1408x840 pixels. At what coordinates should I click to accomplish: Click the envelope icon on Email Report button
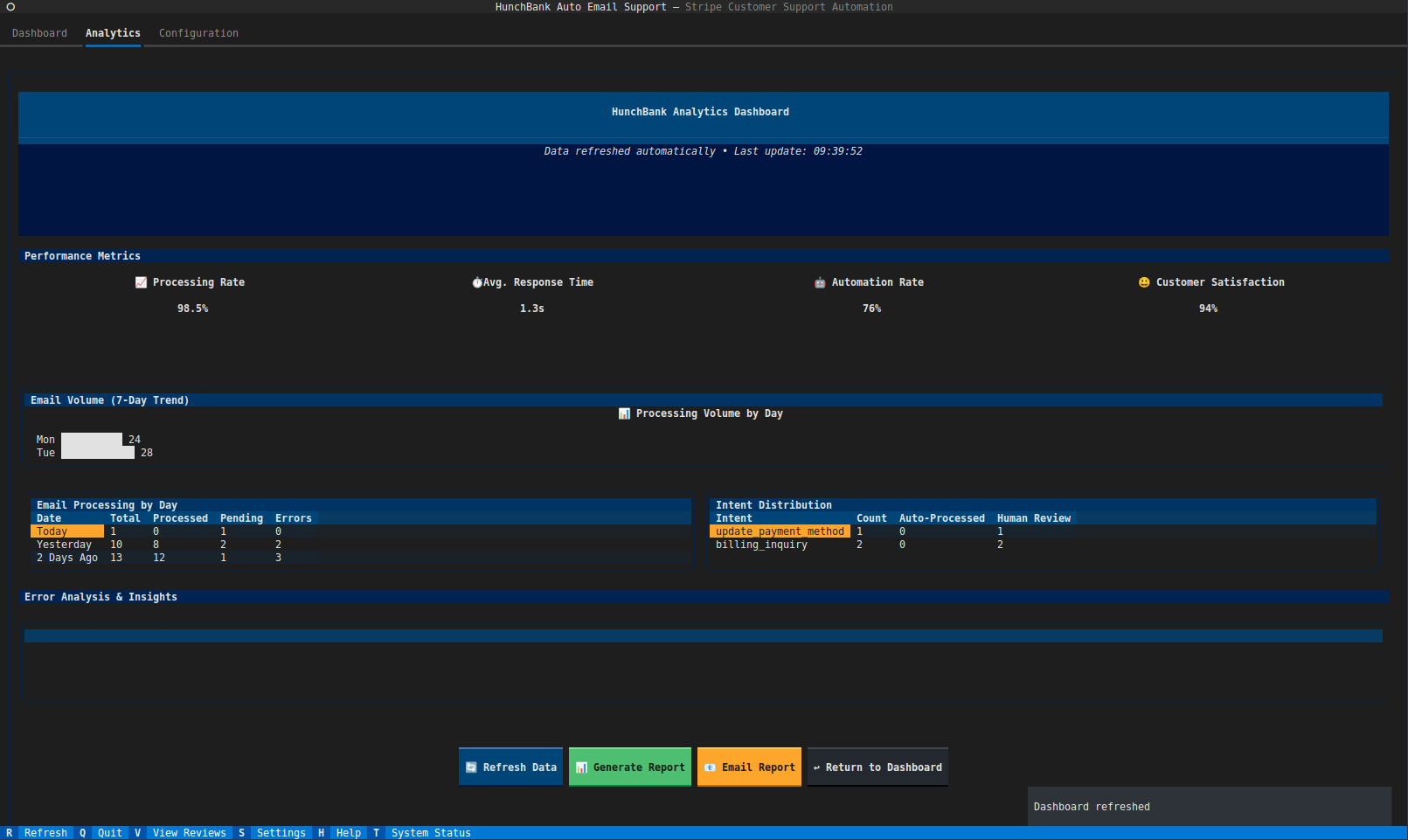click(x=710, y=767)
